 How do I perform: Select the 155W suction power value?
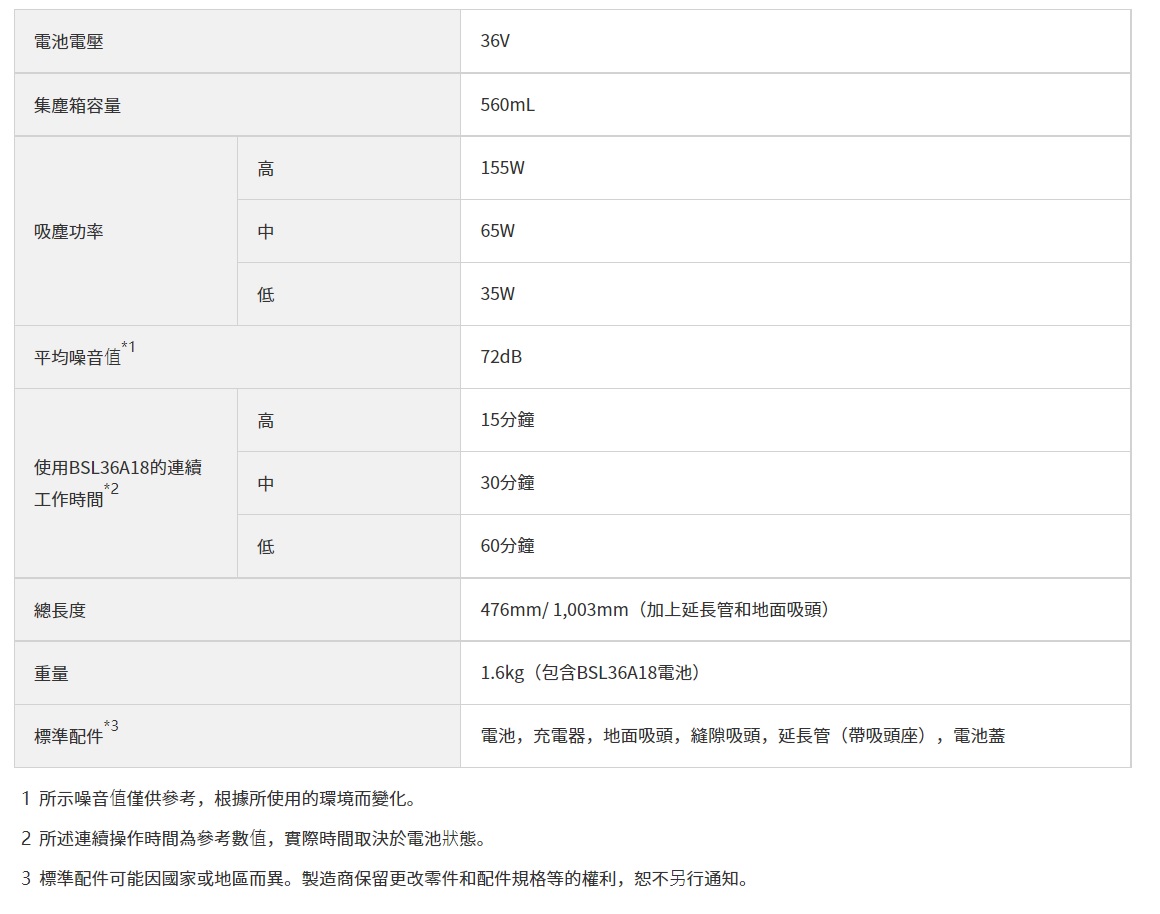pyautogui.click(x=502, y=168)
